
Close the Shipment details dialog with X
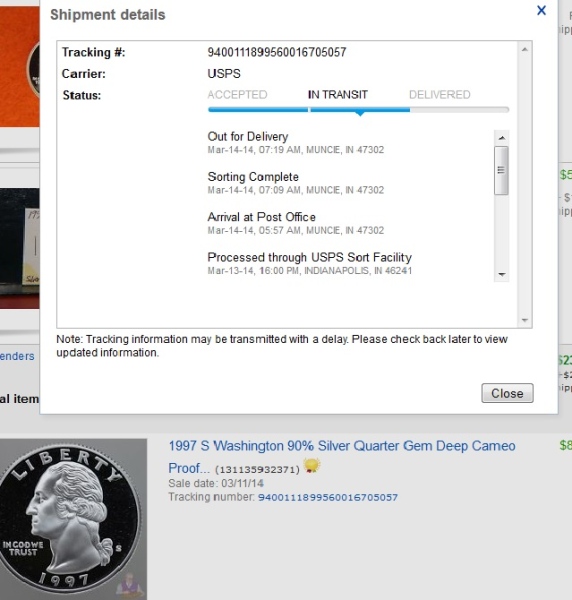[541, 10]
